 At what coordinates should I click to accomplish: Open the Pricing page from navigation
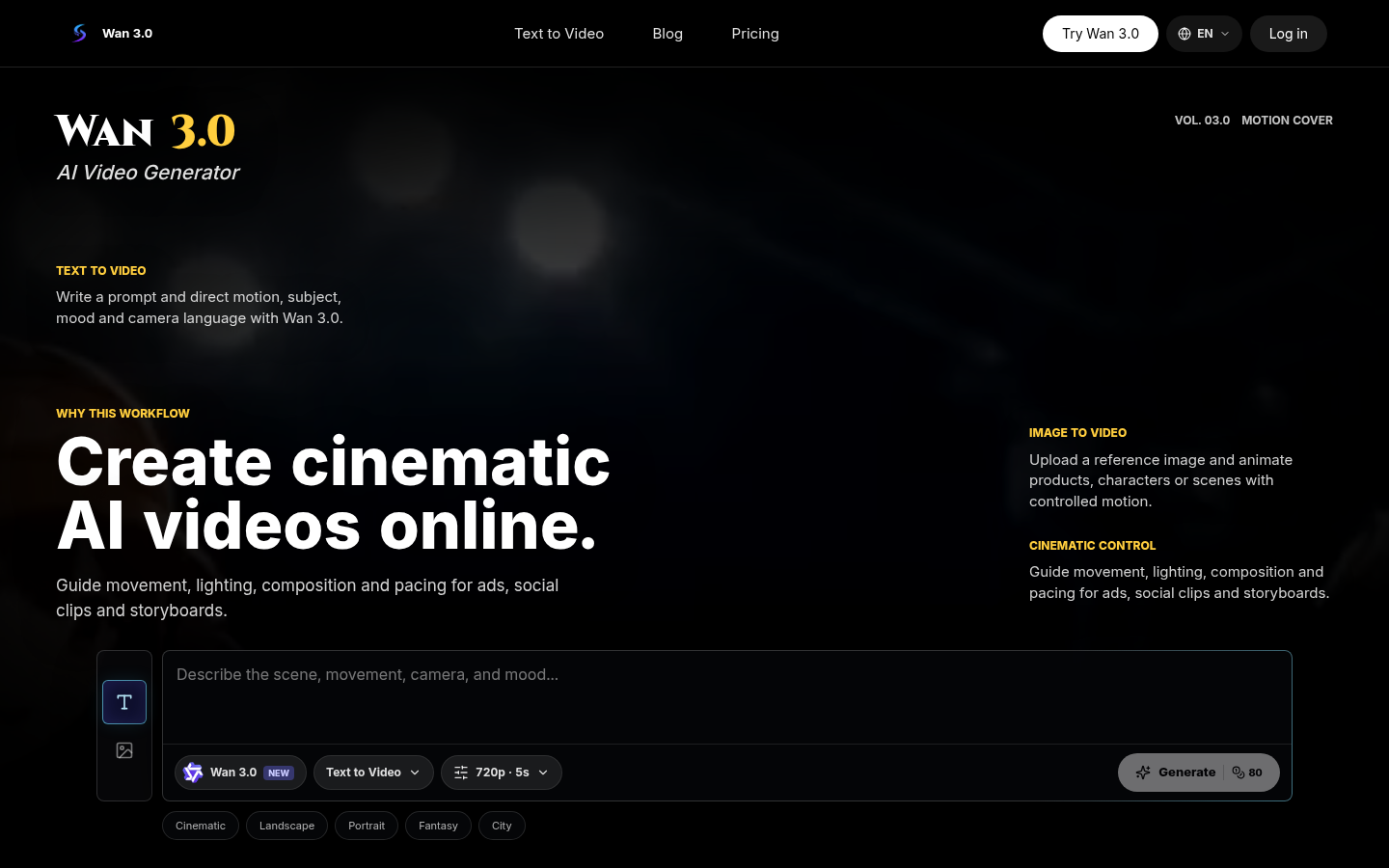point(755,34)
